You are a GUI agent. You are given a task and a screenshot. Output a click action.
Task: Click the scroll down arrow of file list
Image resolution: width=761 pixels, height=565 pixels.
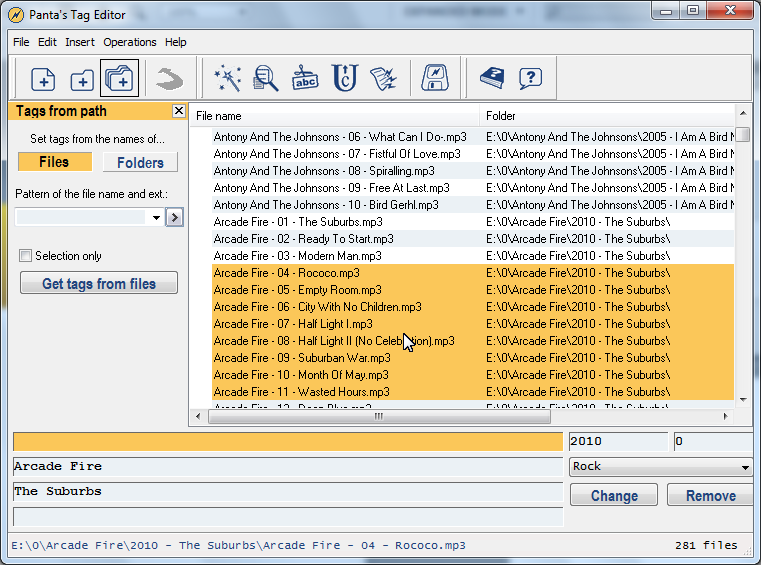743,400
